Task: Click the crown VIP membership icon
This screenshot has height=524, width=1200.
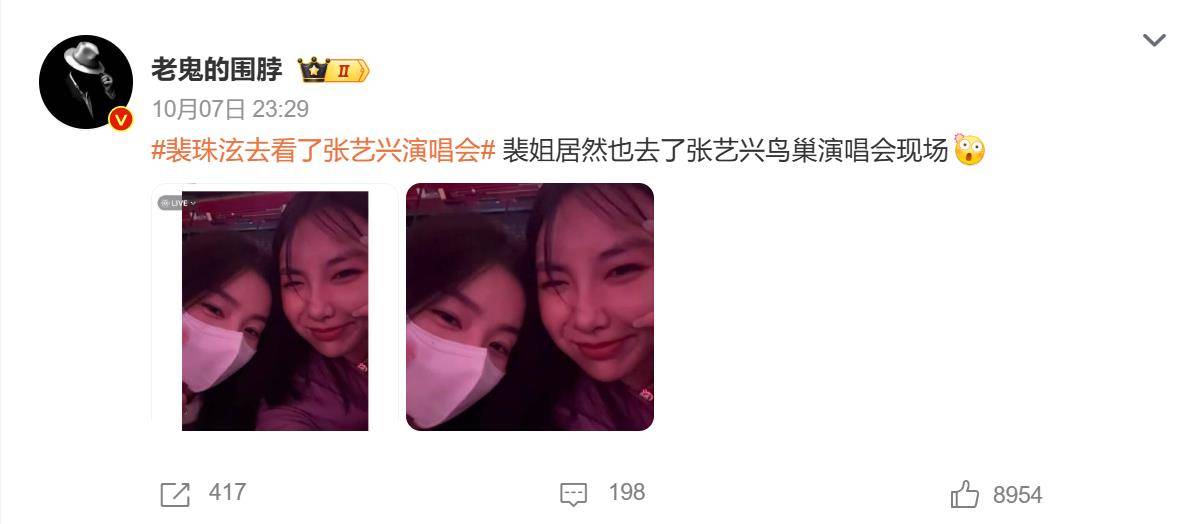Action: click(314, 70)
